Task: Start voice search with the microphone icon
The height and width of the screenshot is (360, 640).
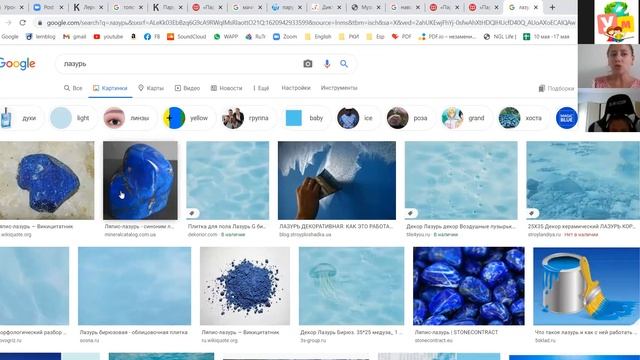Action: point(327,64)
